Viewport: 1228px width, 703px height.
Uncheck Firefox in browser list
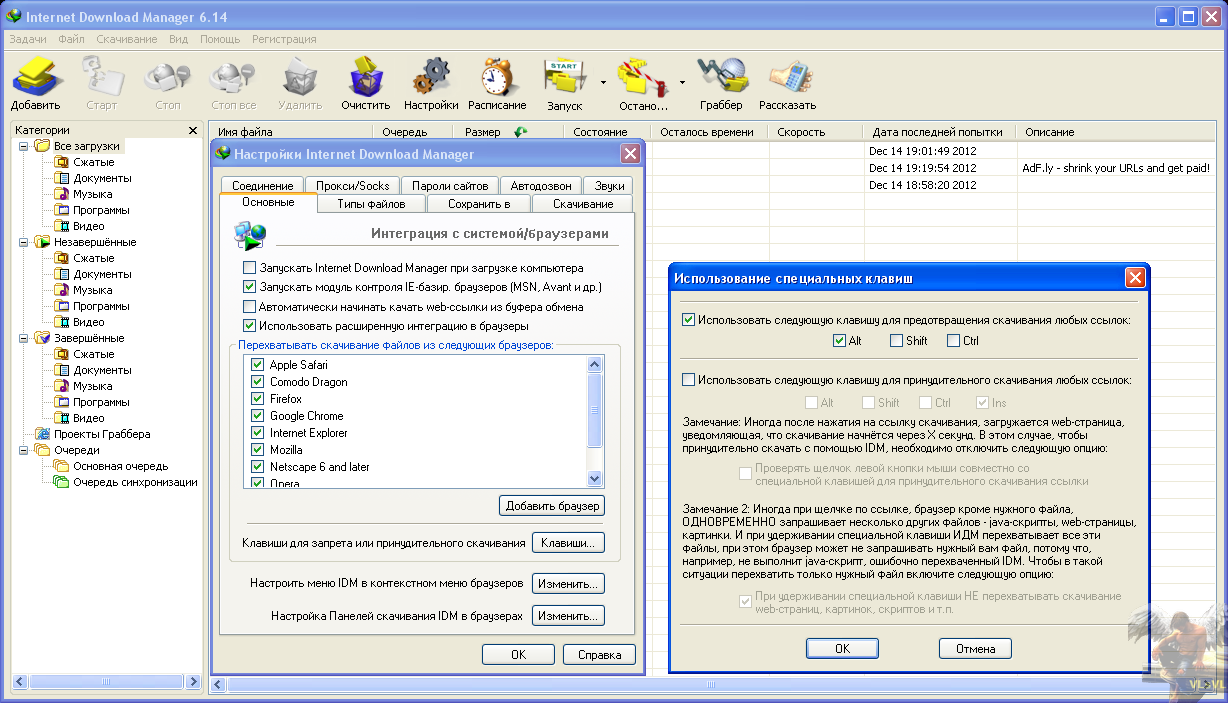258,399
